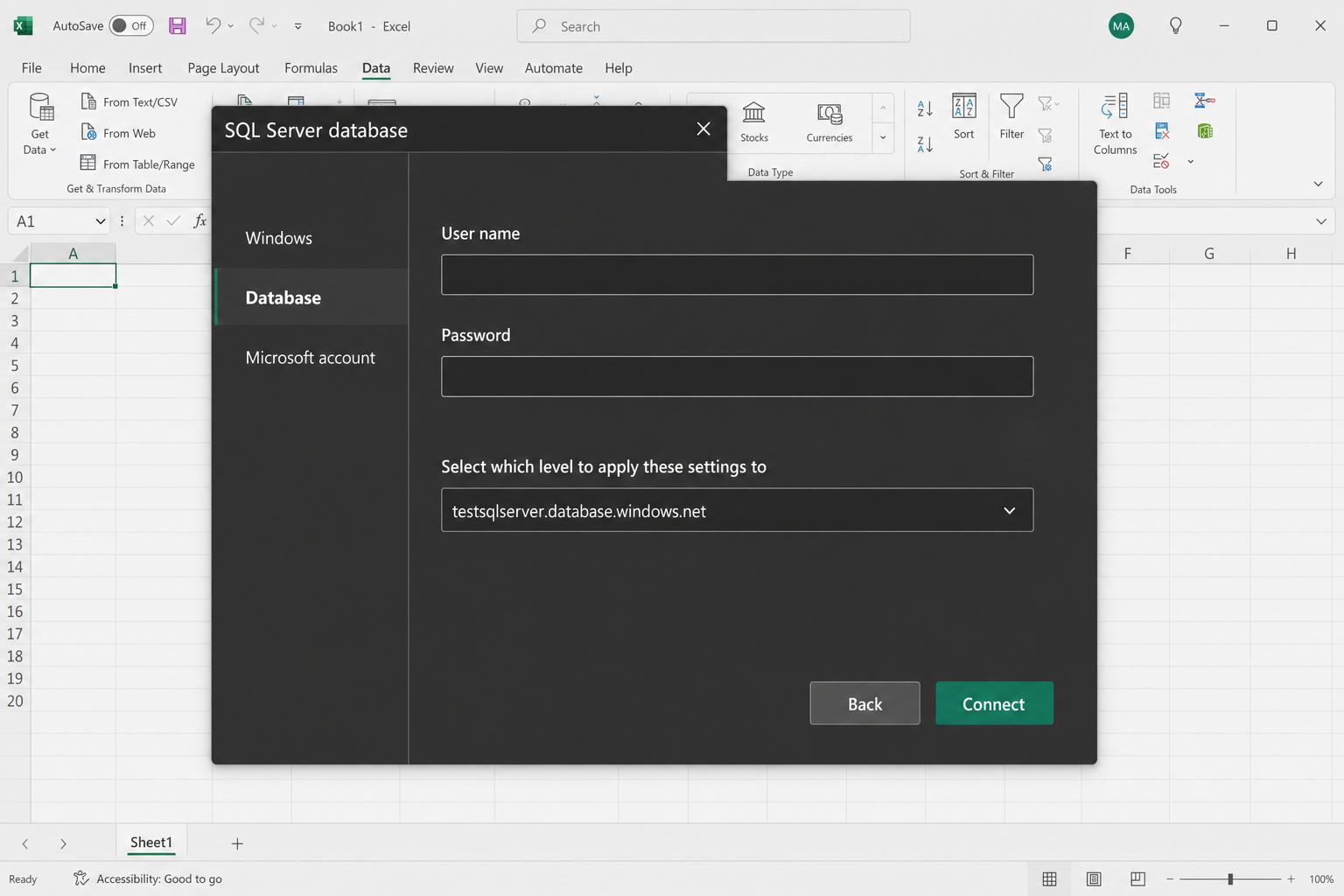Switch to Normal view in status bar
Viewport: 1344px width, 896px height.
coord(1049,878)
